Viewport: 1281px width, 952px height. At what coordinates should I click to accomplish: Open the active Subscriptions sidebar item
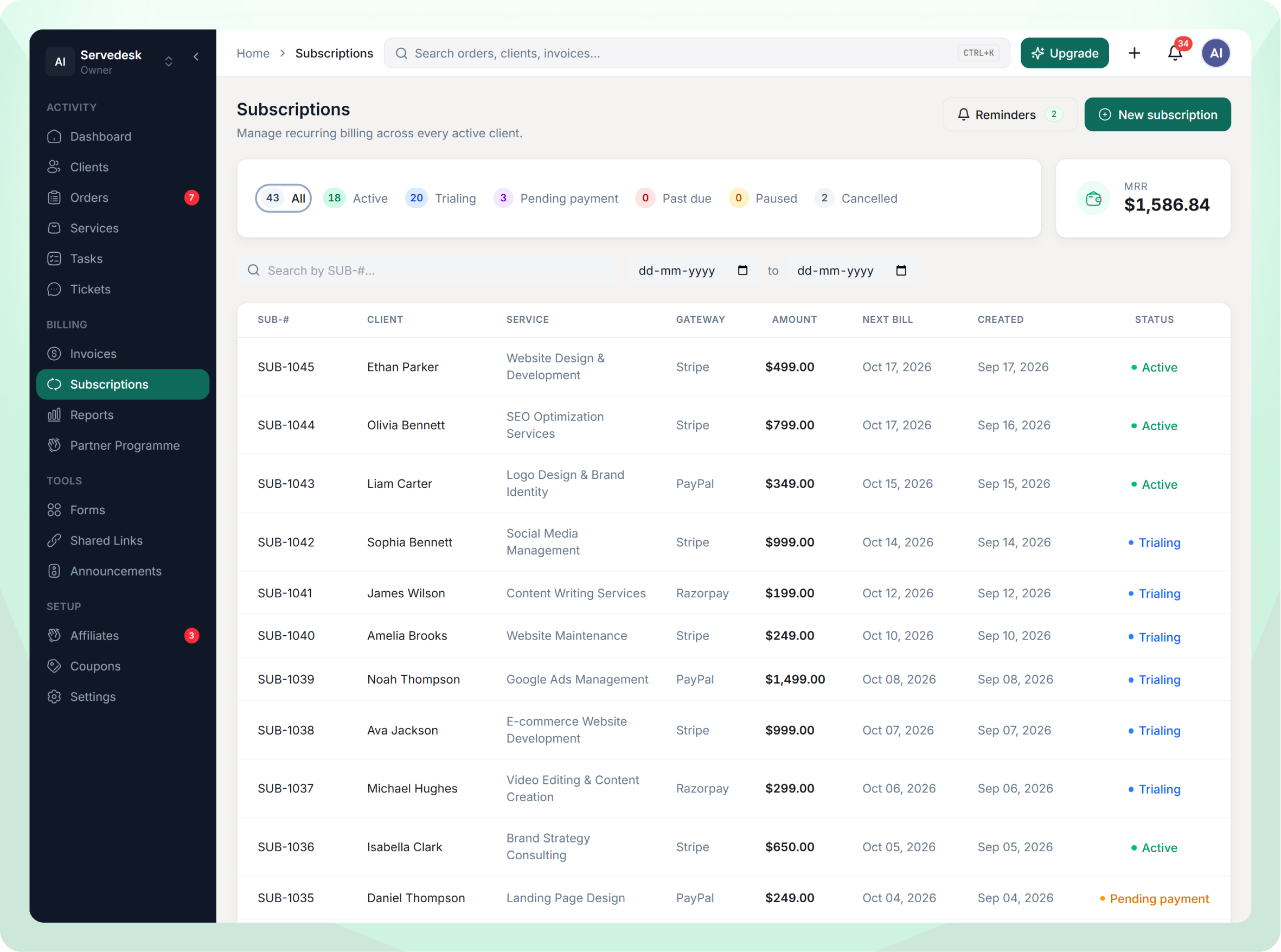[x=123, y=385]
